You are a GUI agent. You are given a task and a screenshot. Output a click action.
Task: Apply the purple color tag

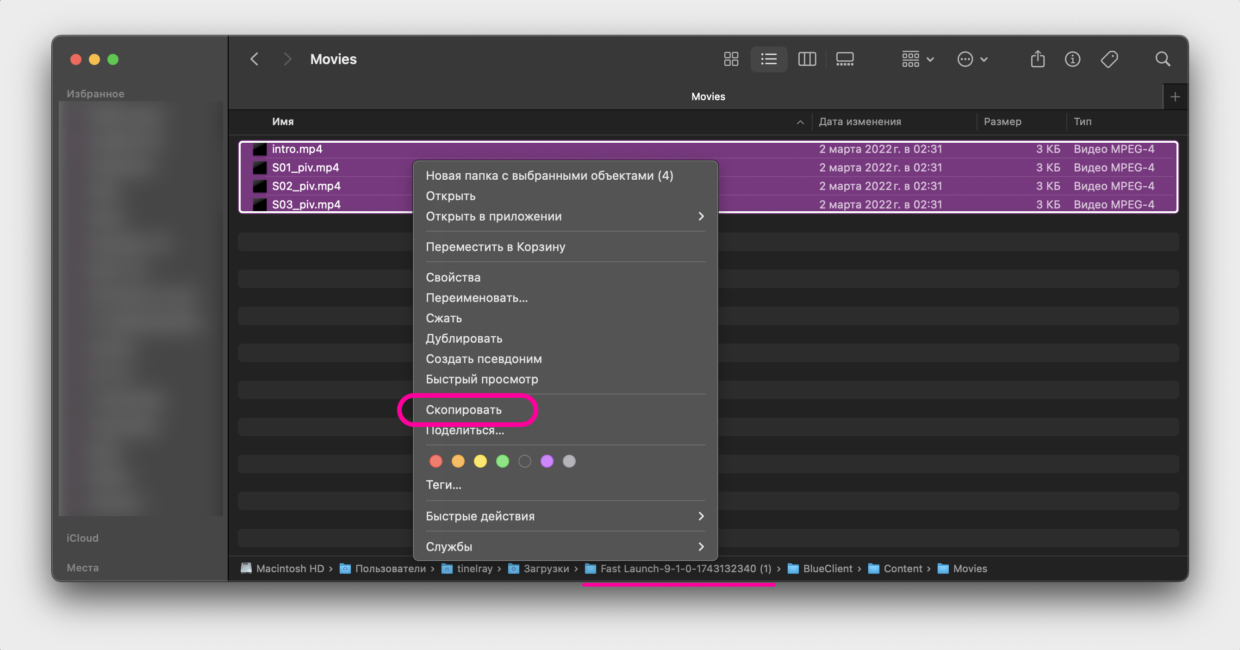point(547,461)
